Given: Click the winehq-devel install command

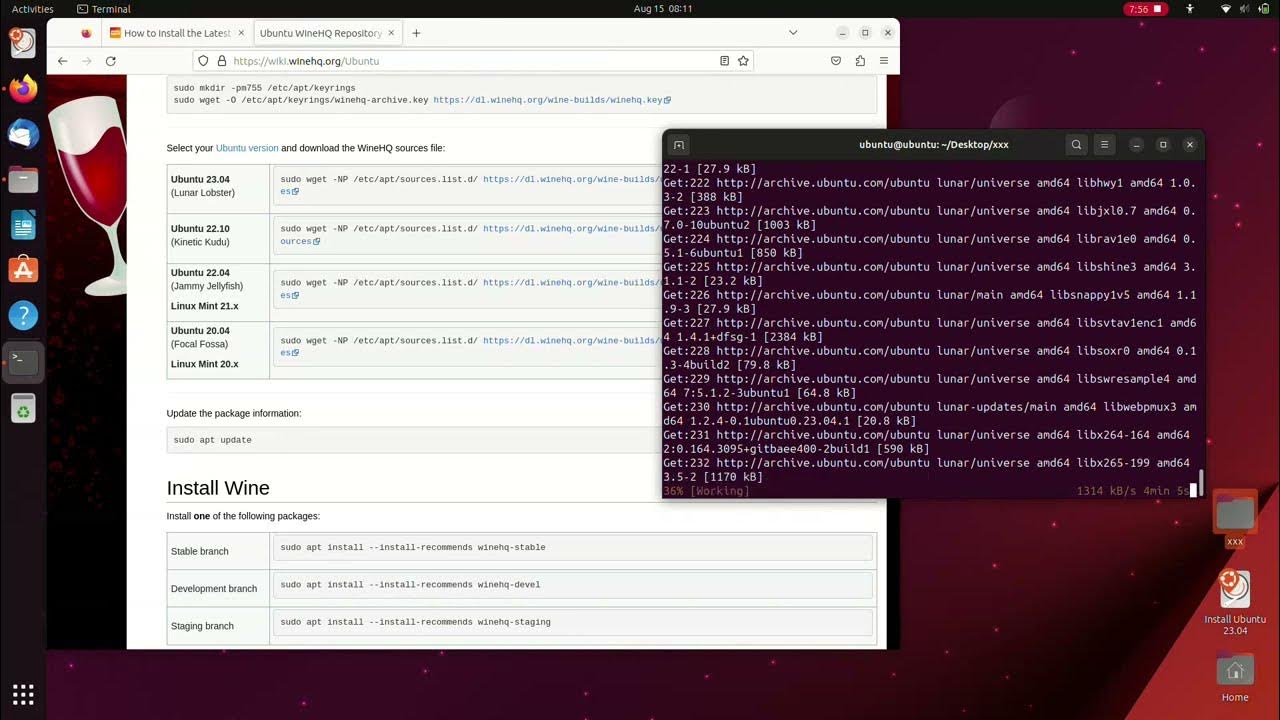Looking at the screenshot, I should pyautogui.click(x=410, y=584).
